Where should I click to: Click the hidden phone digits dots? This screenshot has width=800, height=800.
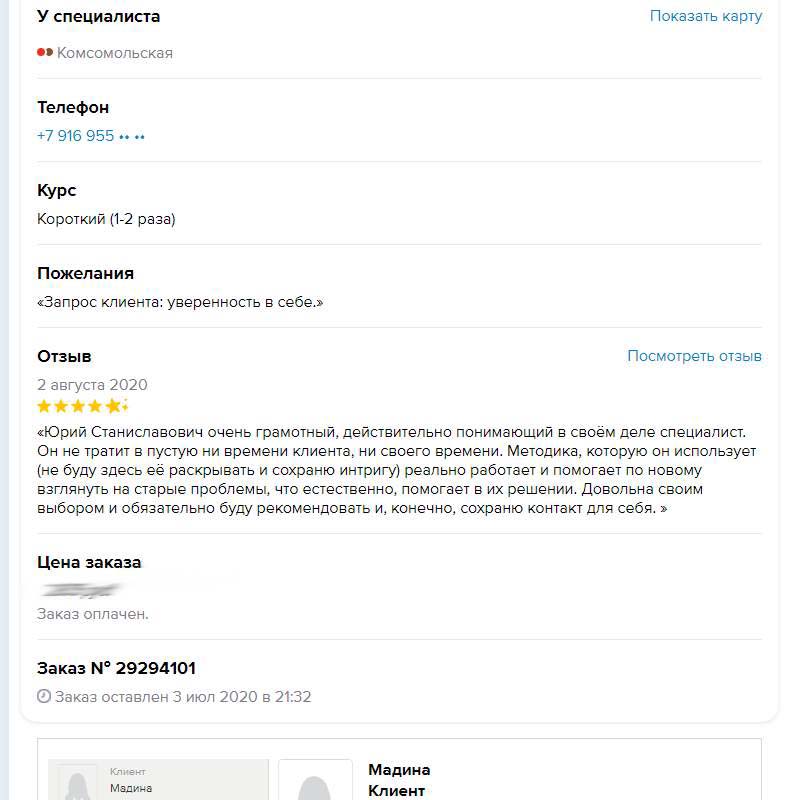(132, 136)
